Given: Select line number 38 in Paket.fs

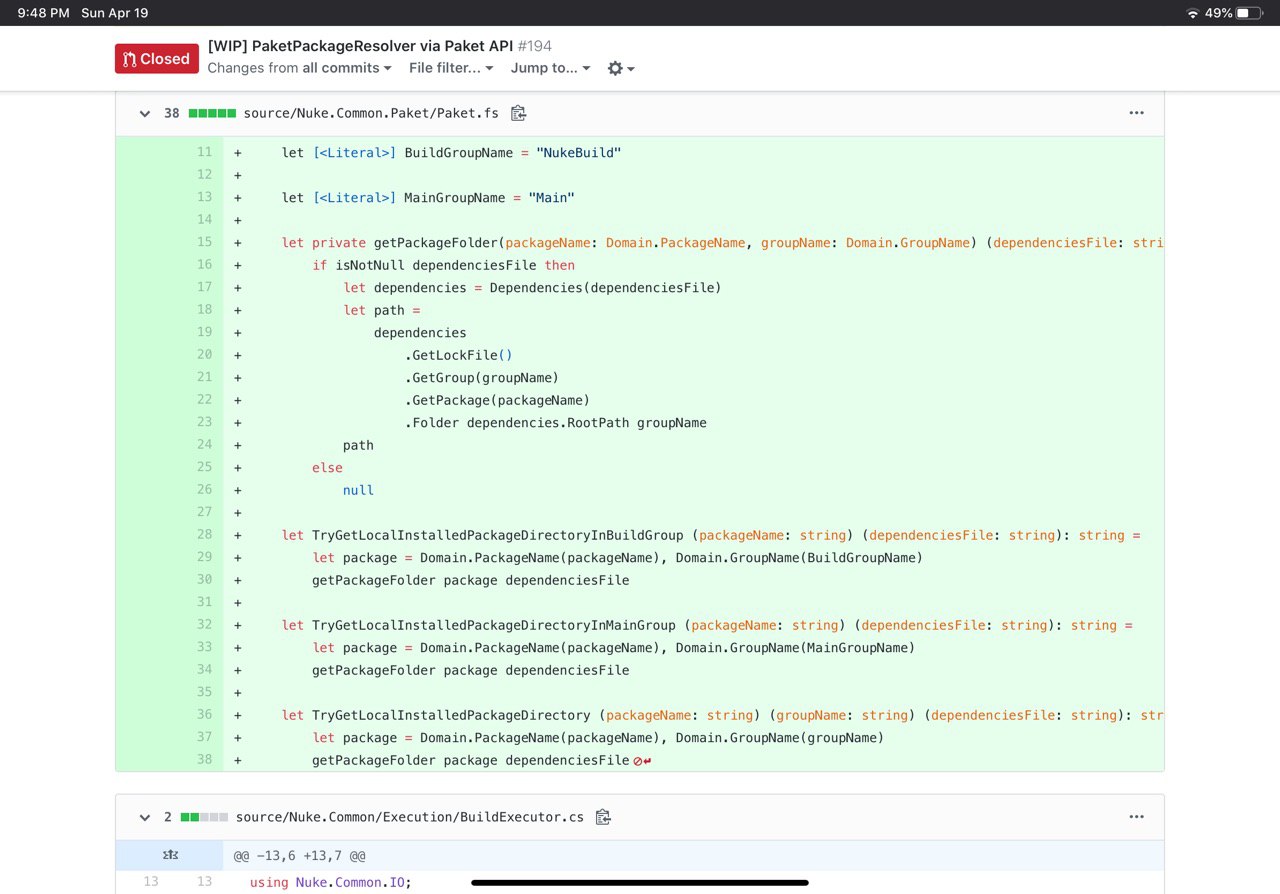Looking at the screenshot, I should (x=204, y=760).
